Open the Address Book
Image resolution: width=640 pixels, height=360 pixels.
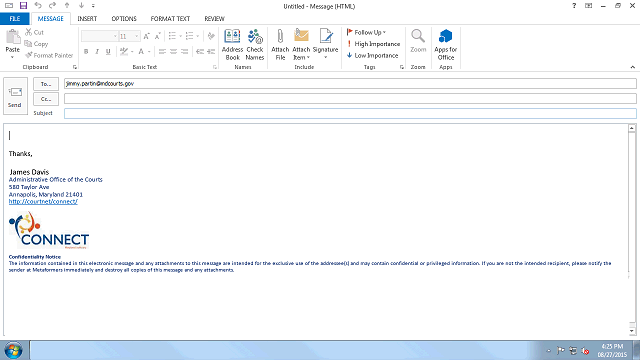232,44
